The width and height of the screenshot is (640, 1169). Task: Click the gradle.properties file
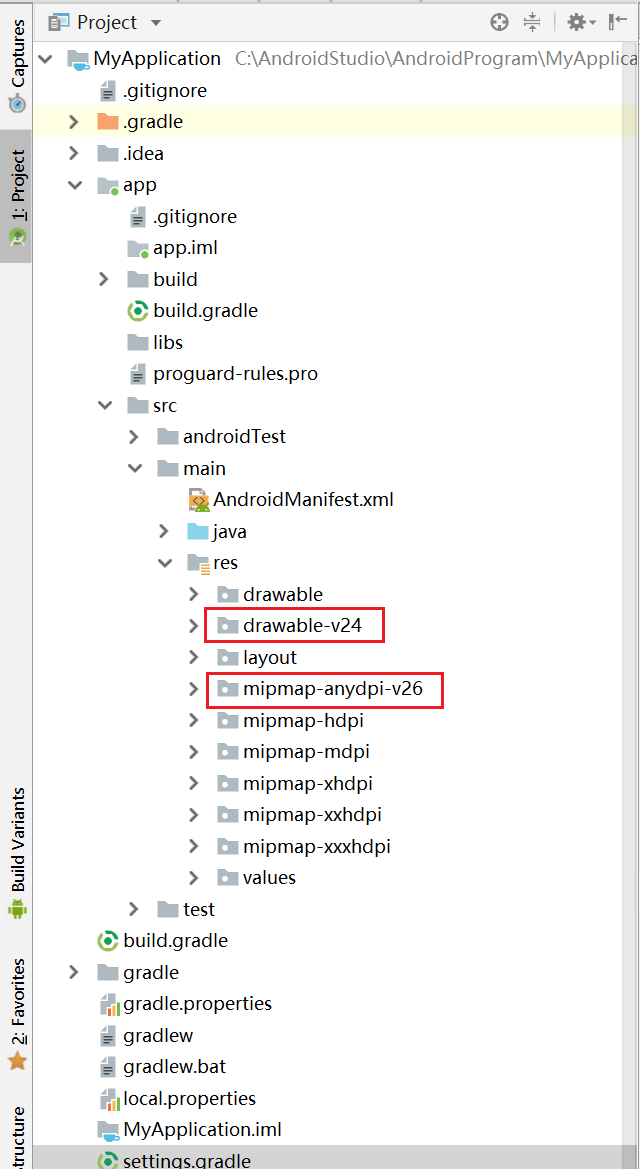pos(193,1003)
